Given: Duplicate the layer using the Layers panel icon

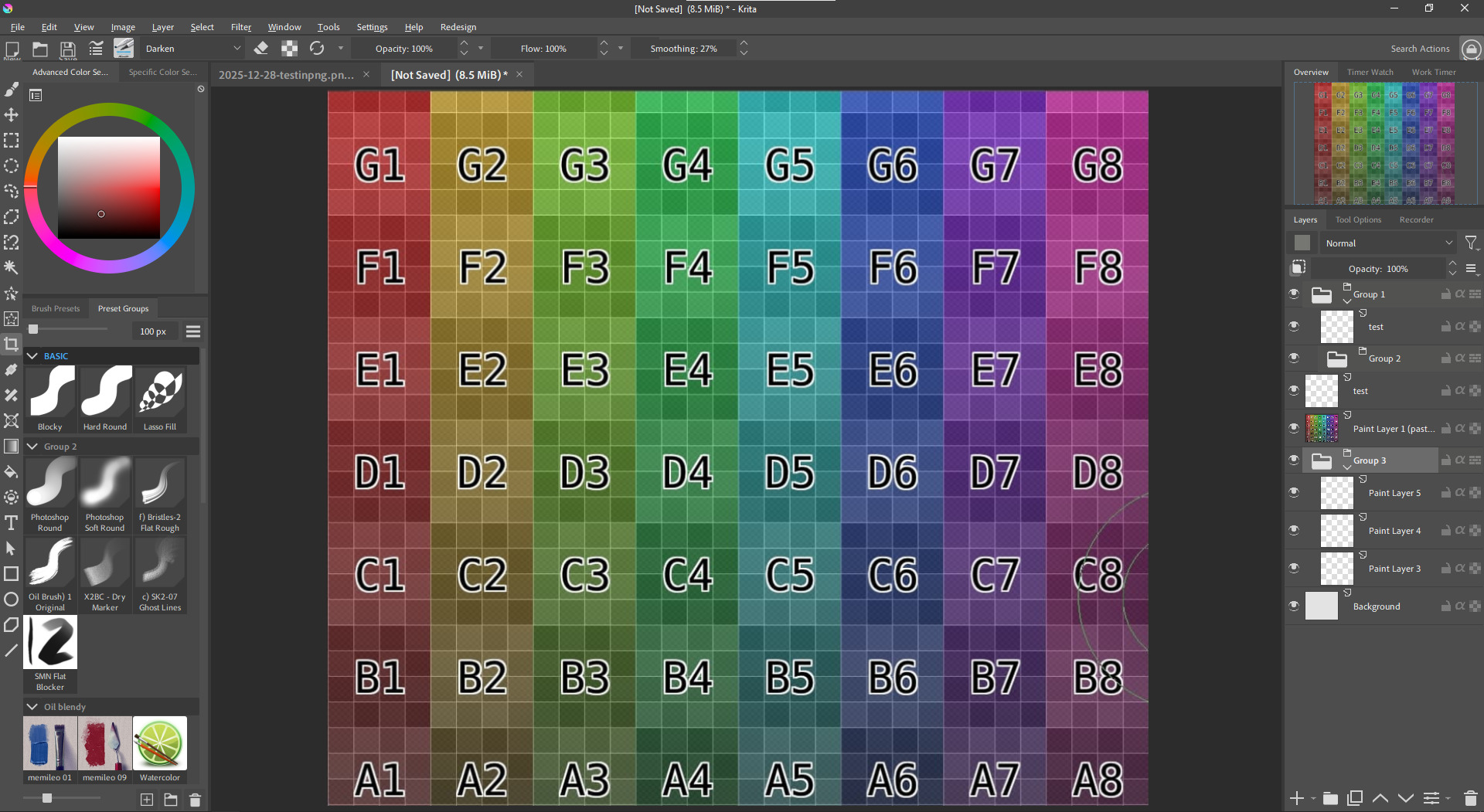Looking at the screenshot, I should coord(1354,798).
